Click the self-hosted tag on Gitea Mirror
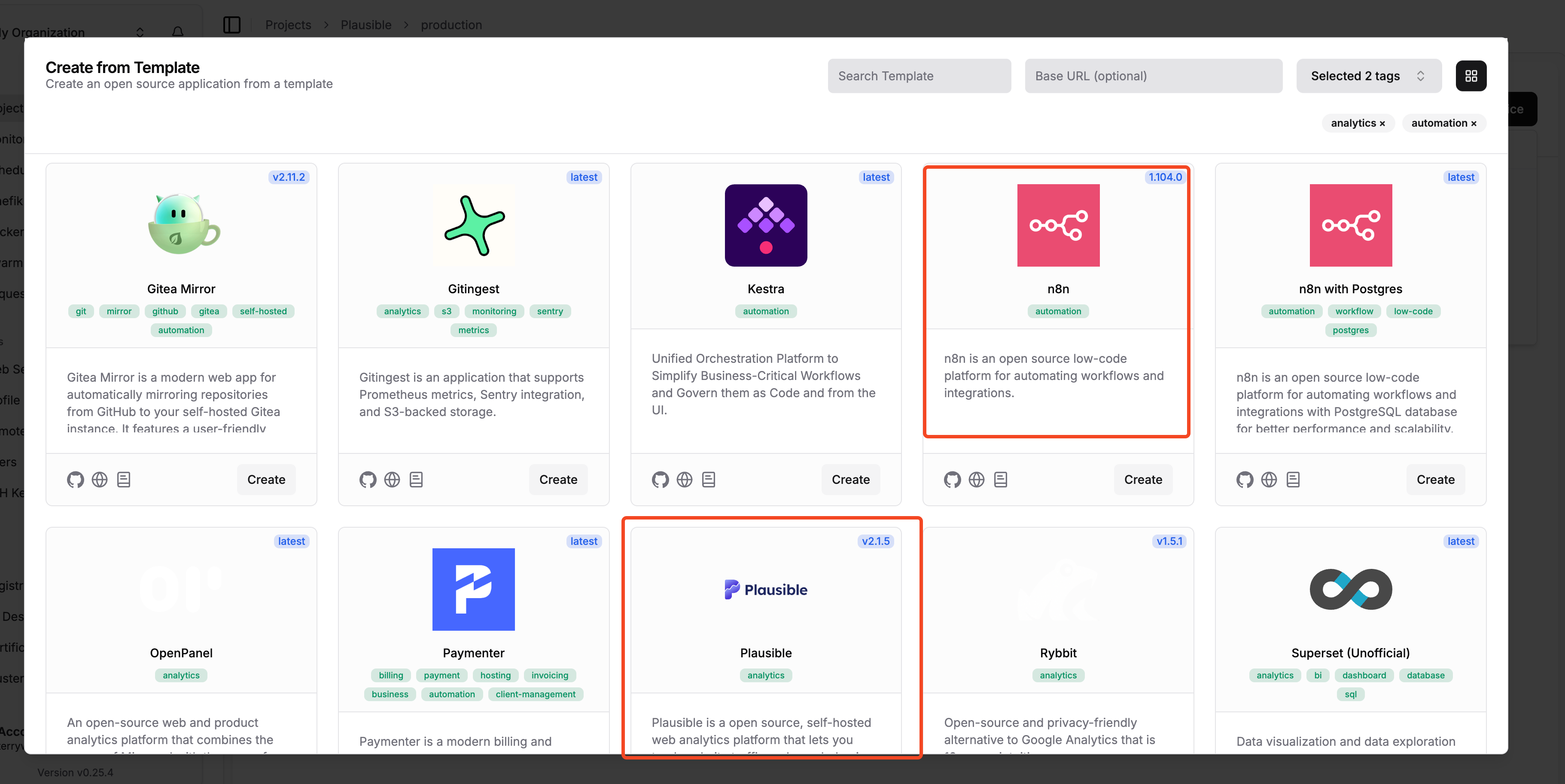1565x784 pixels. 263,311
